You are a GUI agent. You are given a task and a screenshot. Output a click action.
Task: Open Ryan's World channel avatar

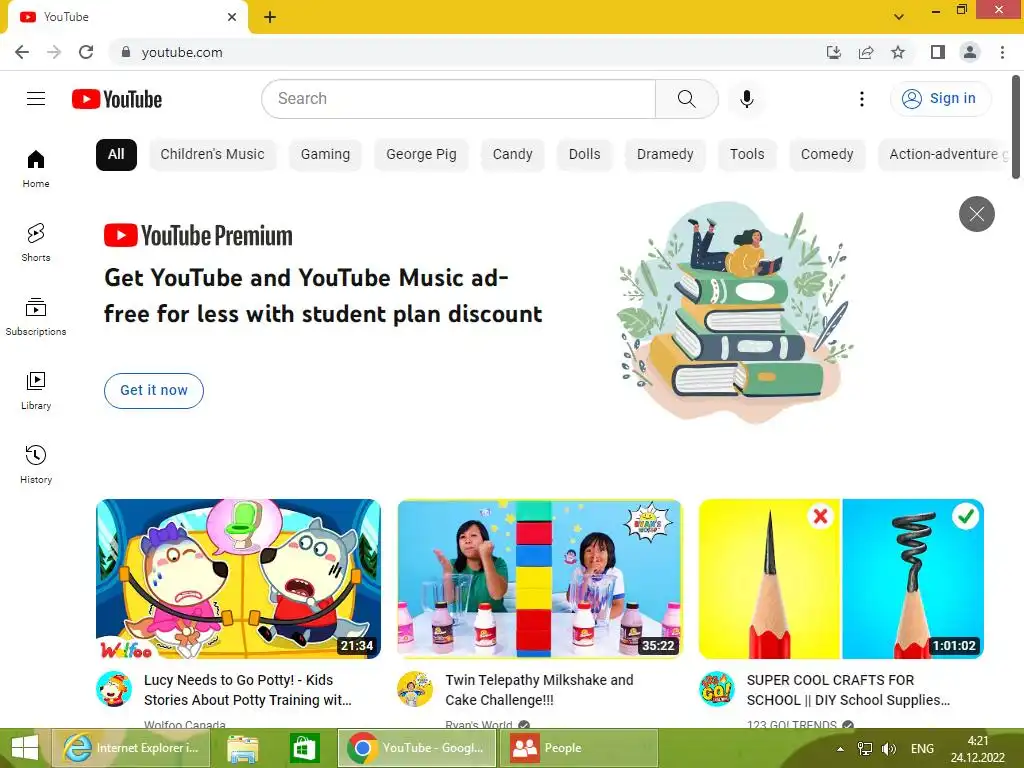pos(415,689)
